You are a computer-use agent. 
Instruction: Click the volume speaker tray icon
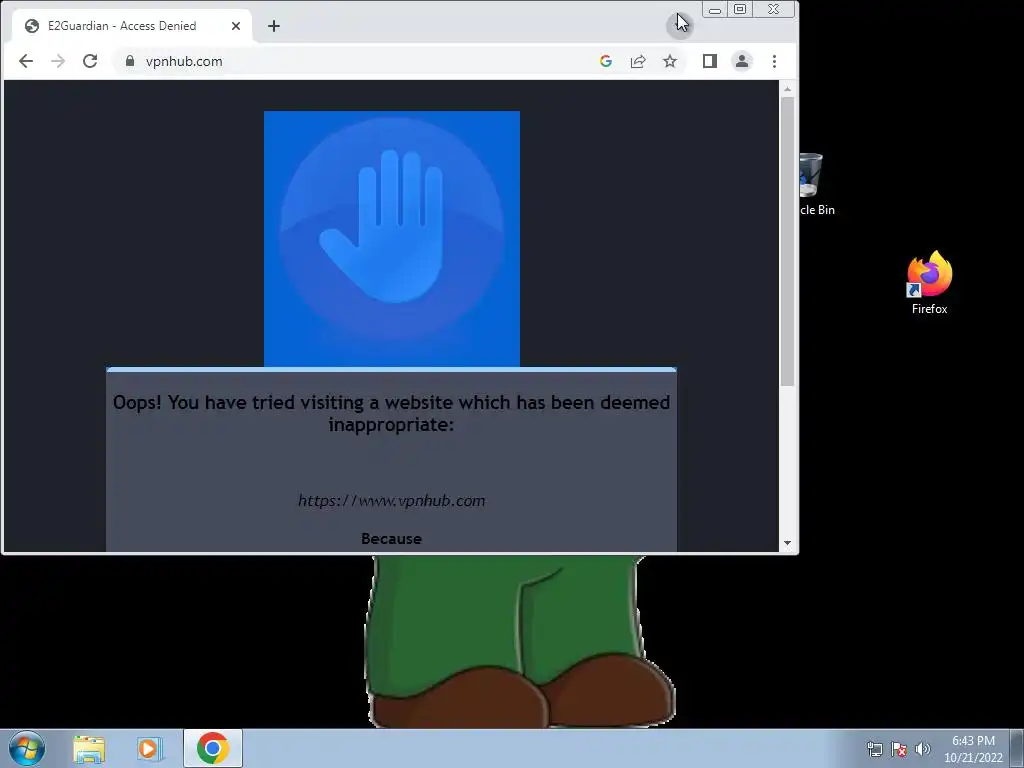(923, 749)
